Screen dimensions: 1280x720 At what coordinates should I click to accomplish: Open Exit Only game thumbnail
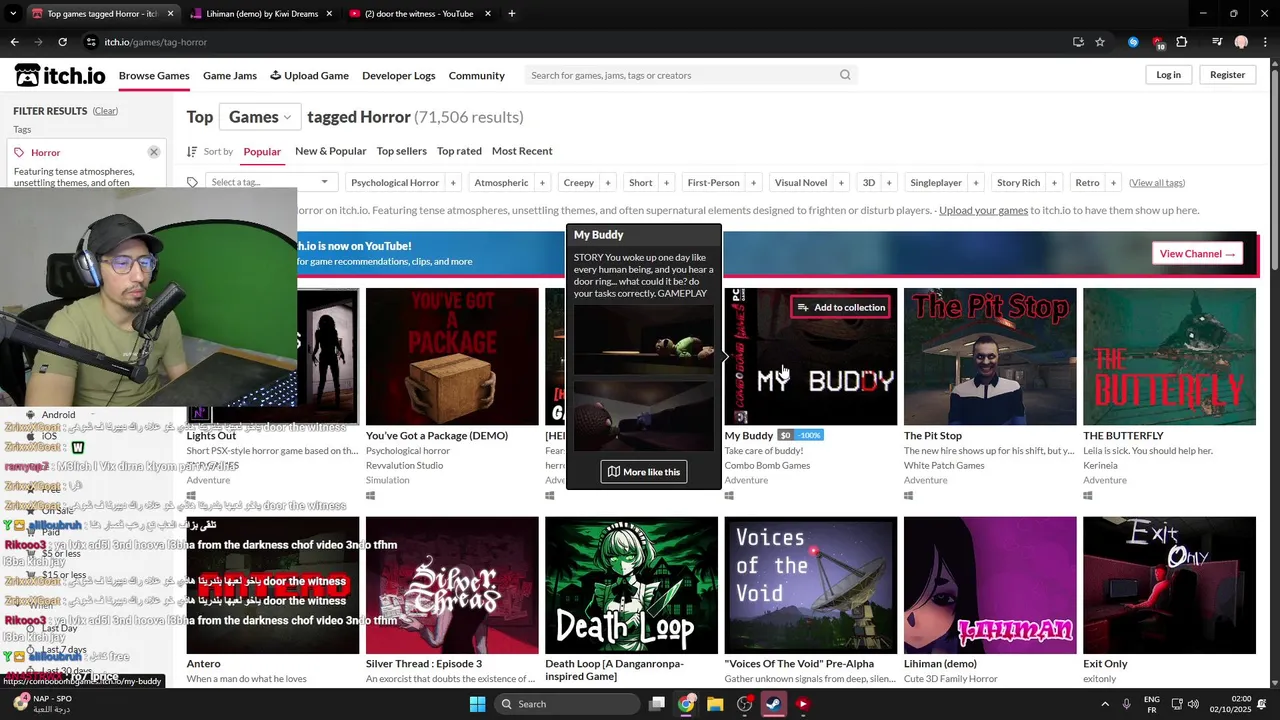point(1169,585)
